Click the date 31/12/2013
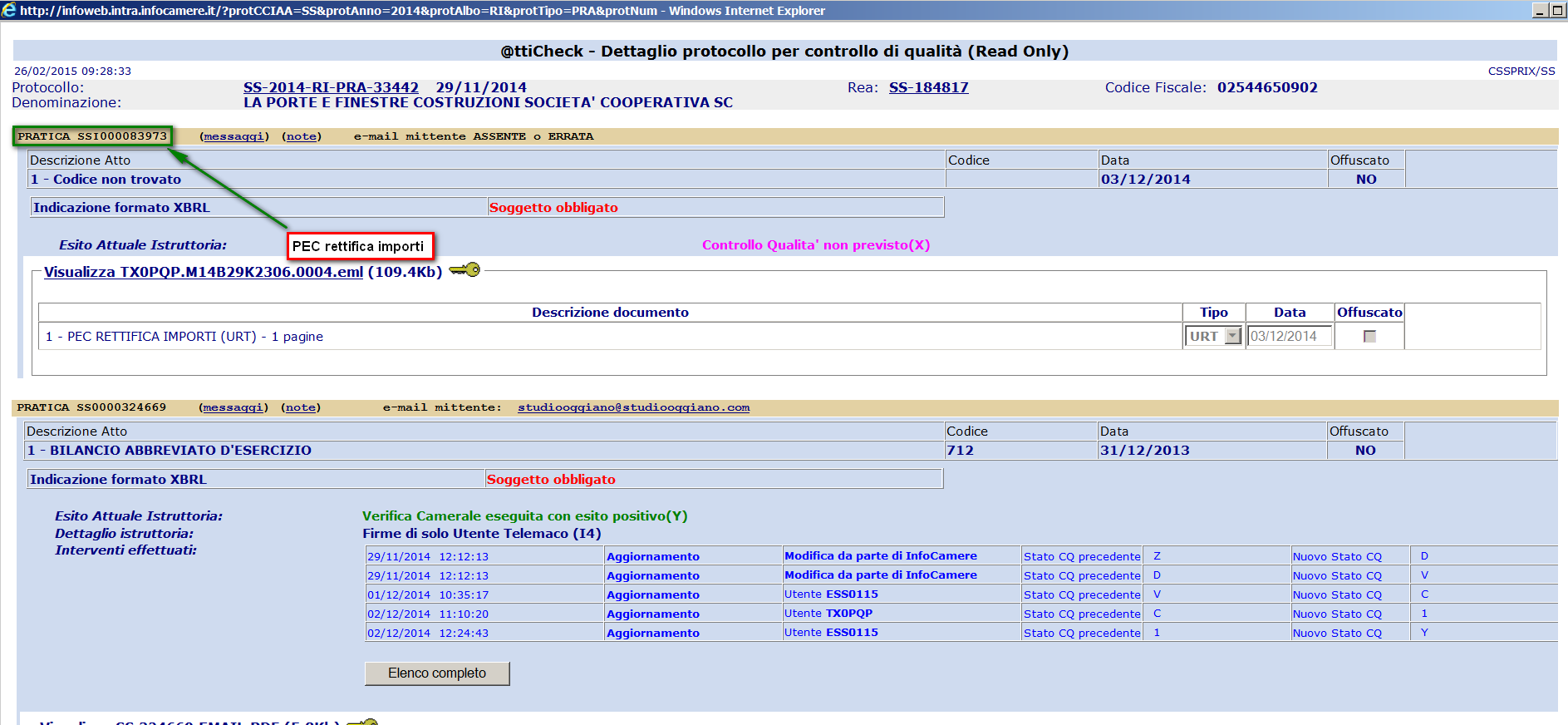The image size is (1568, 725). [x=1144, y=450]
